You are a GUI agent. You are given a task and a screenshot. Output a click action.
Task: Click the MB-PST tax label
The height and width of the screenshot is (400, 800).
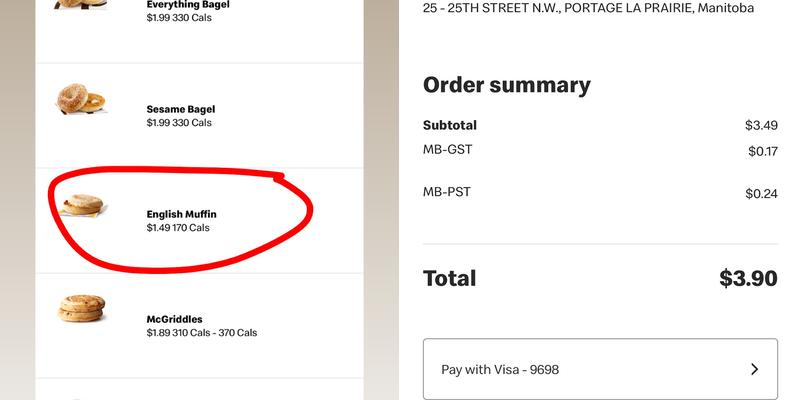pyautogui.click(x=446, y=192)
